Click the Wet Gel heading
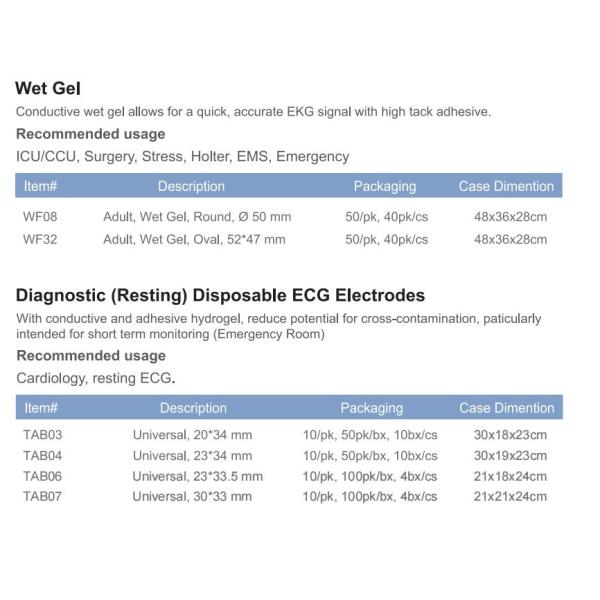The width and height of the screenshot is (600, 600). tap(48, 89)
